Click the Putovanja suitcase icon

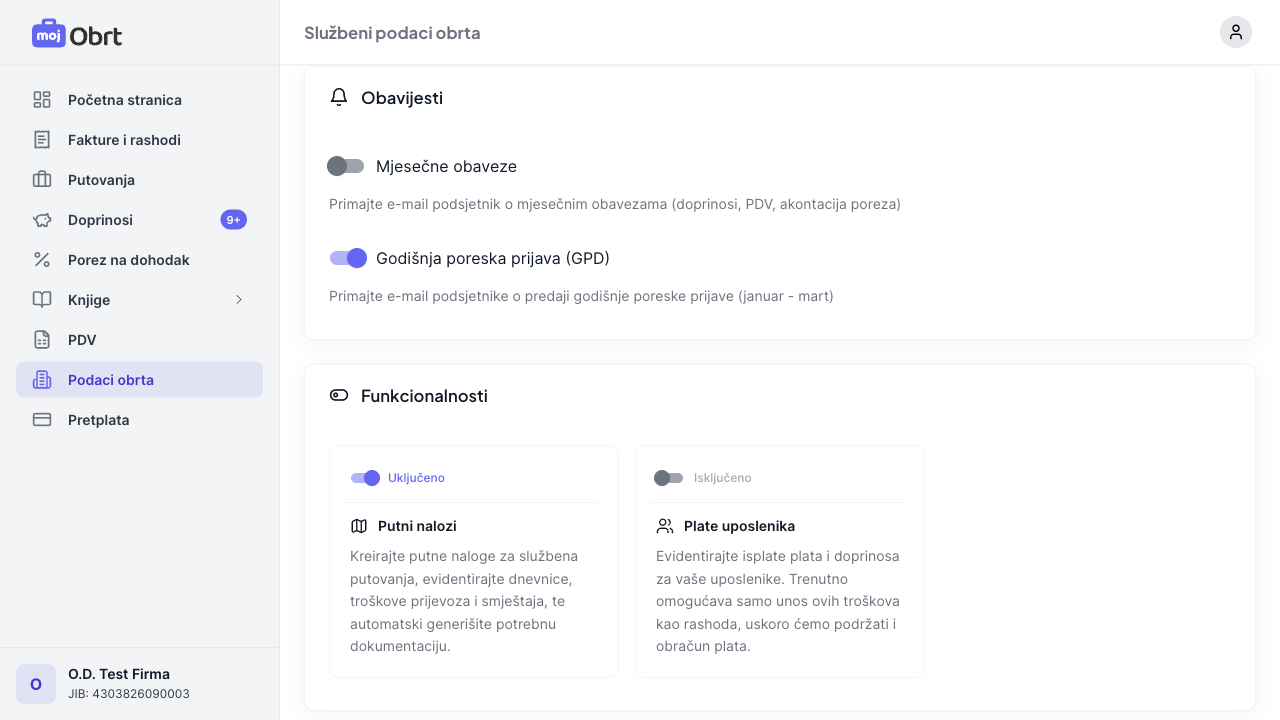tap(42, 180)
